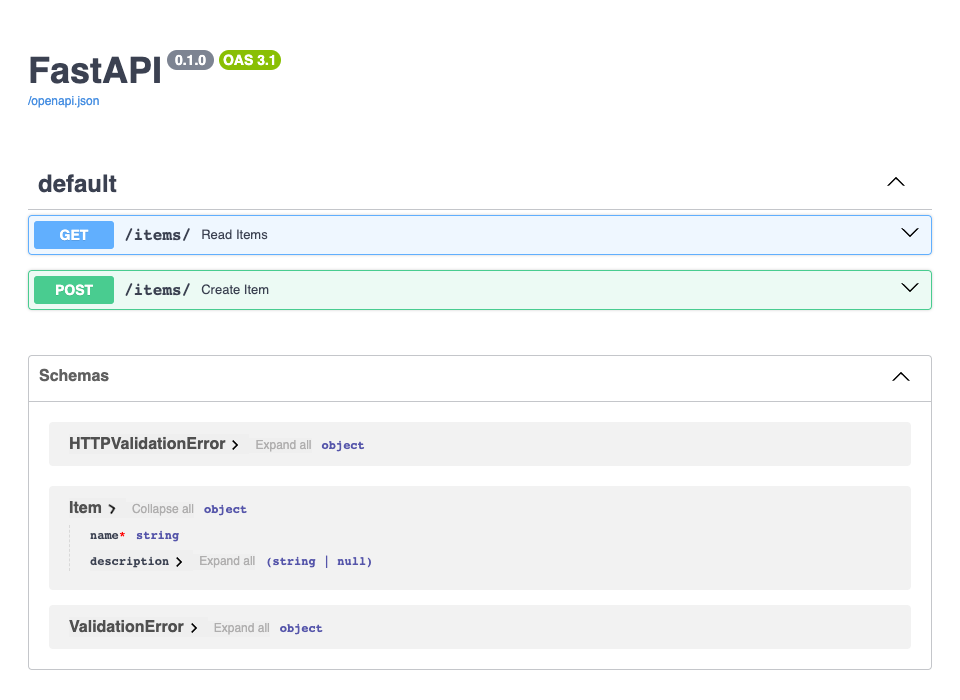Expand the POST /items/ Create Item operation

pyautogui.click(x=910, y=287)
